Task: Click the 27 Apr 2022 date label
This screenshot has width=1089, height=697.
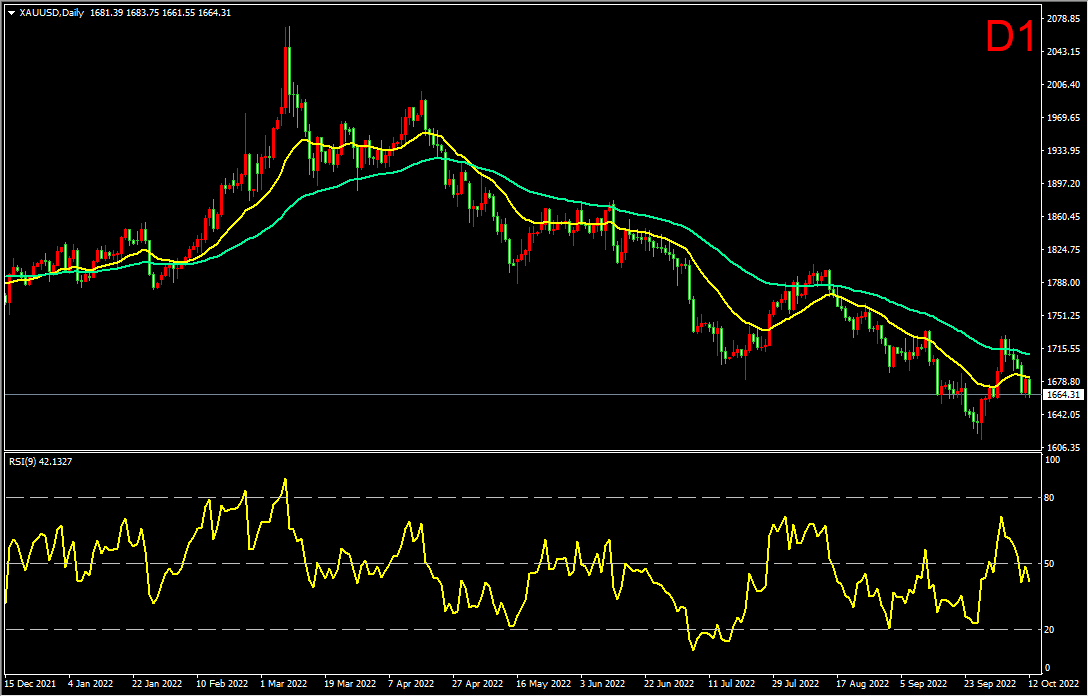Action: [478, 684]
